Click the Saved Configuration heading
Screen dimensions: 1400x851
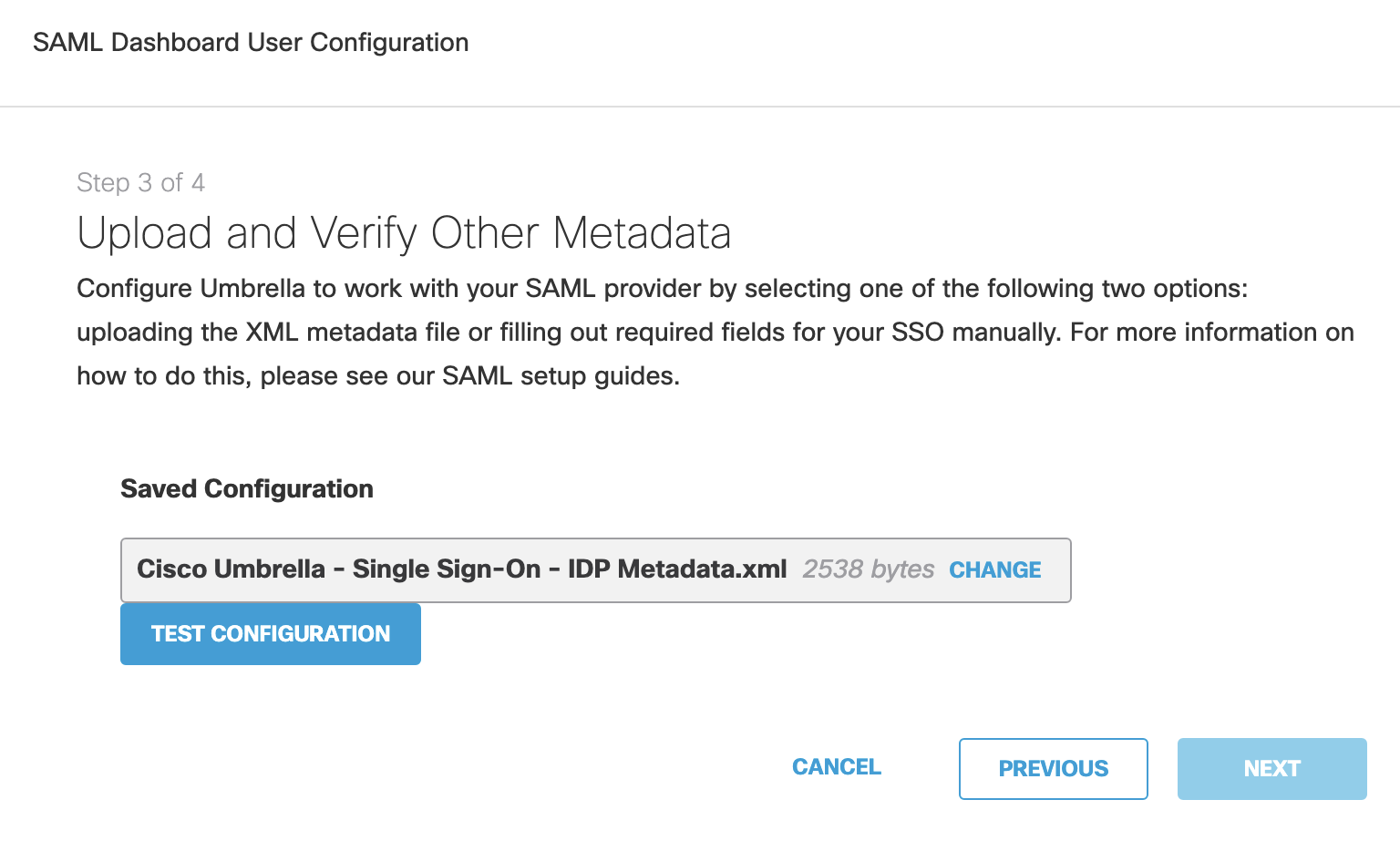coord(246,488)
